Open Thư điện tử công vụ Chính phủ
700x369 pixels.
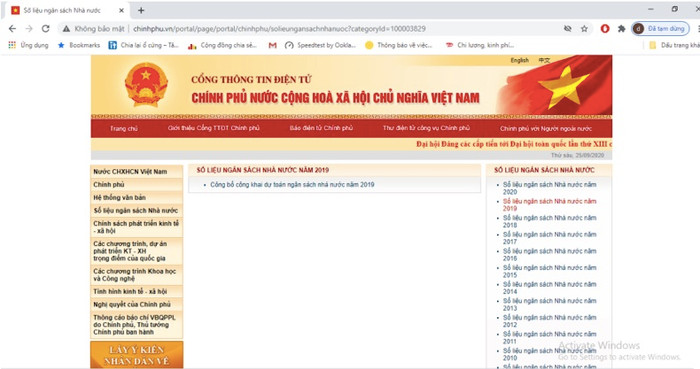coord(426,128)
